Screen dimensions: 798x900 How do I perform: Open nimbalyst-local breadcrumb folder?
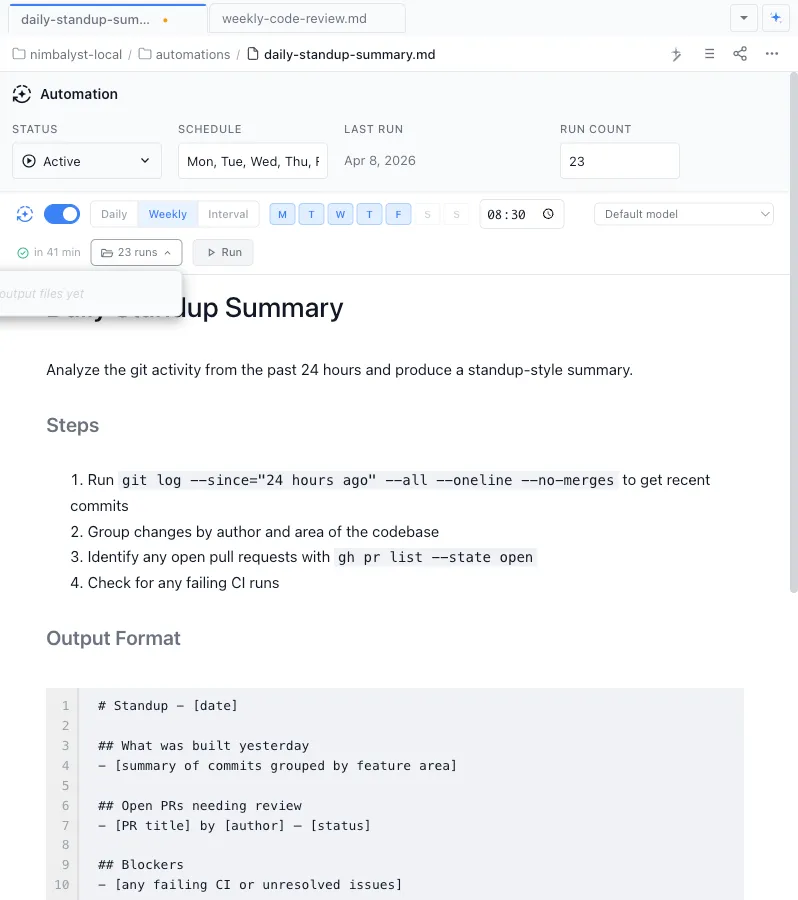[x=68, y=55]
